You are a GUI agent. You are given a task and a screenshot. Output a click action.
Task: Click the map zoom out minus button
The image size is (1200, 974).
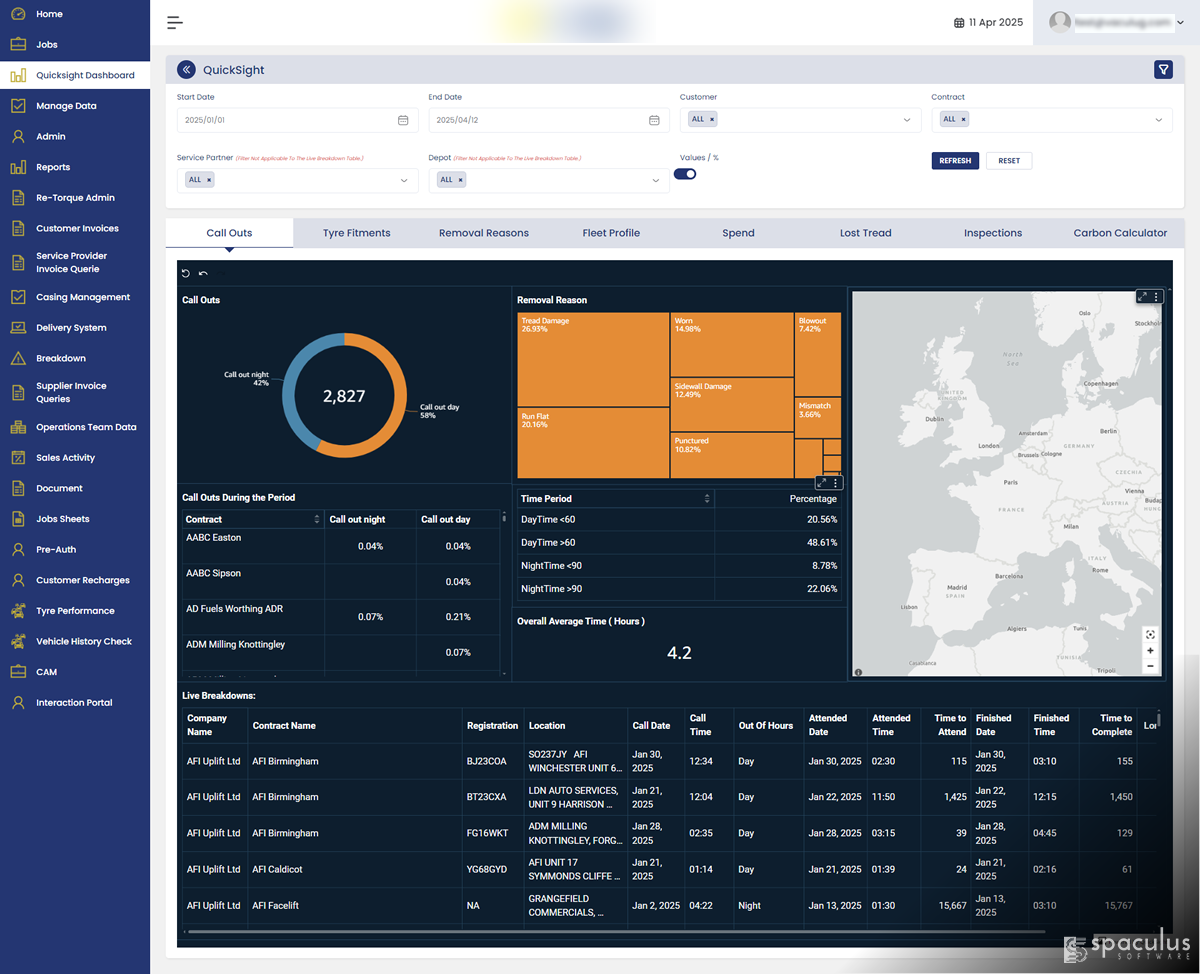(1150, 665)
